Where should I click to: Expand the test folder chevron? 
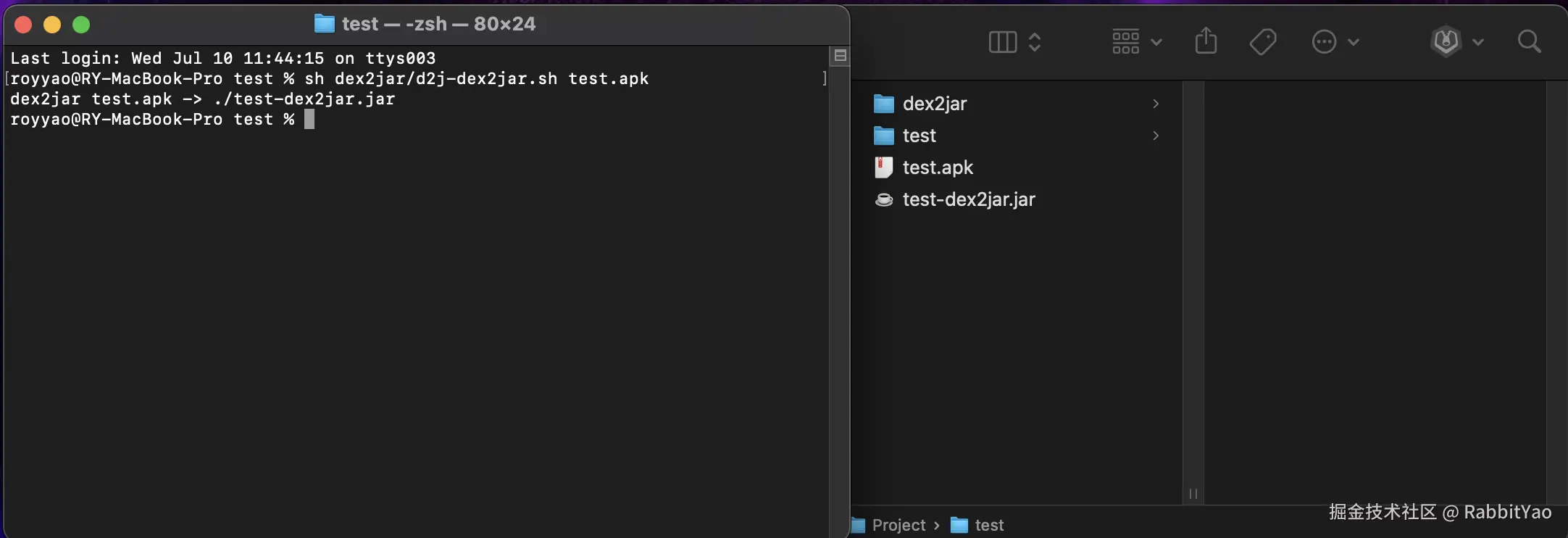coord(1156,136)
